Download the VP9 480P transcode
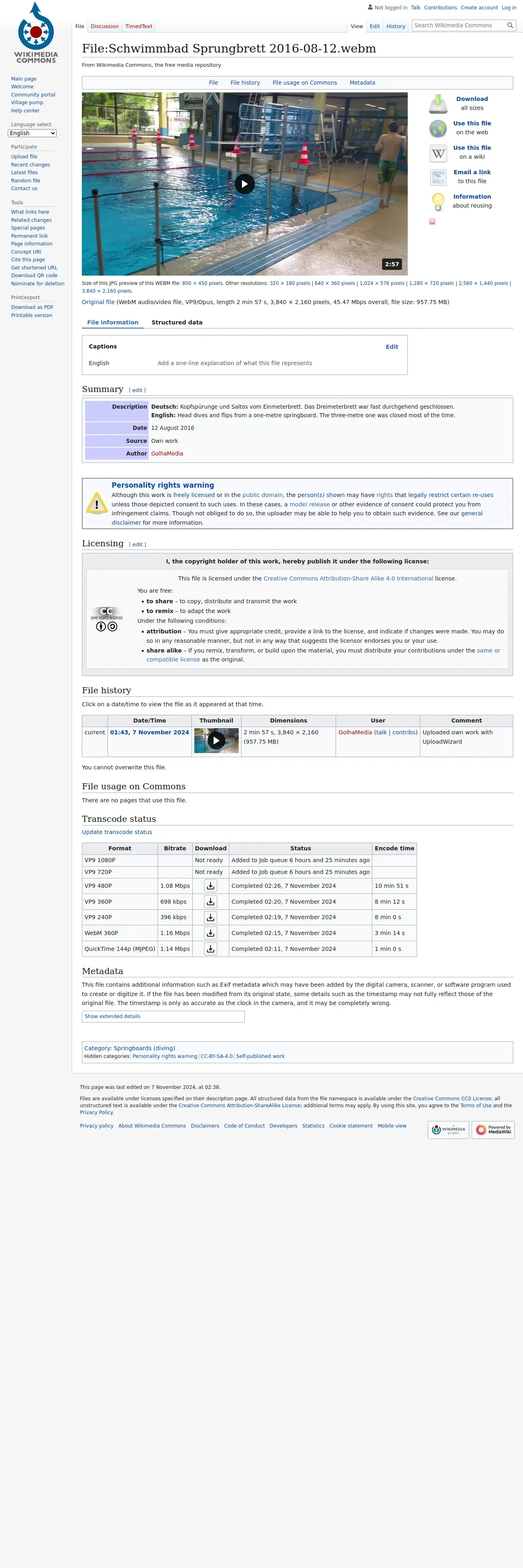 click(211, 886)
